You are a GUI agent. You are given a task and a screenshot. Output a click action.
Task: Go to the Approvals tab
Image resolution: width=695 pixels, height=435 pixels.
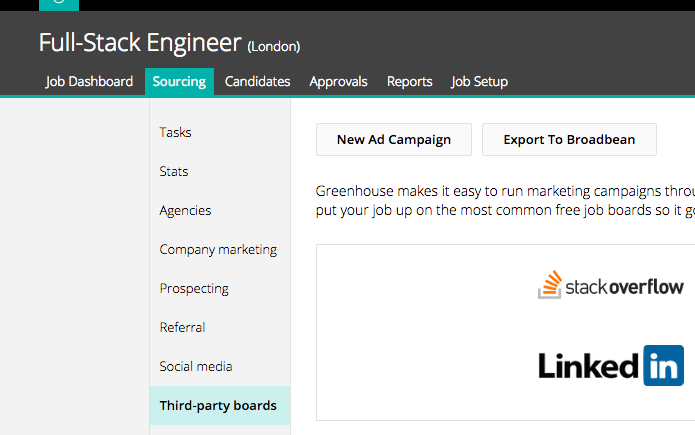(x=338, y=82)
